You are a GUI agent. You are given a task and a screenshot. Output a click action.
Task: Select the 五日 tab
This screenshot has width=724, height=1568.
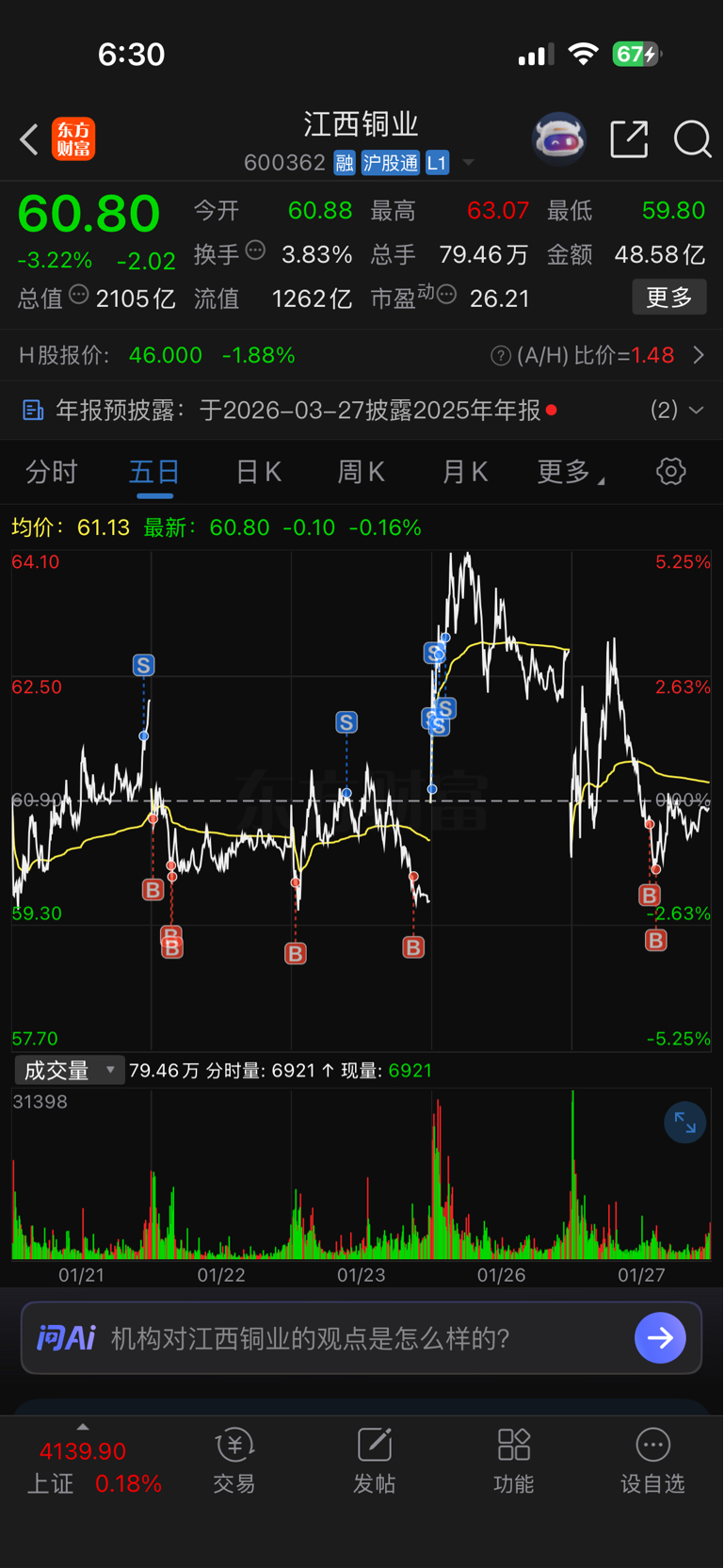tap(154, 472)
